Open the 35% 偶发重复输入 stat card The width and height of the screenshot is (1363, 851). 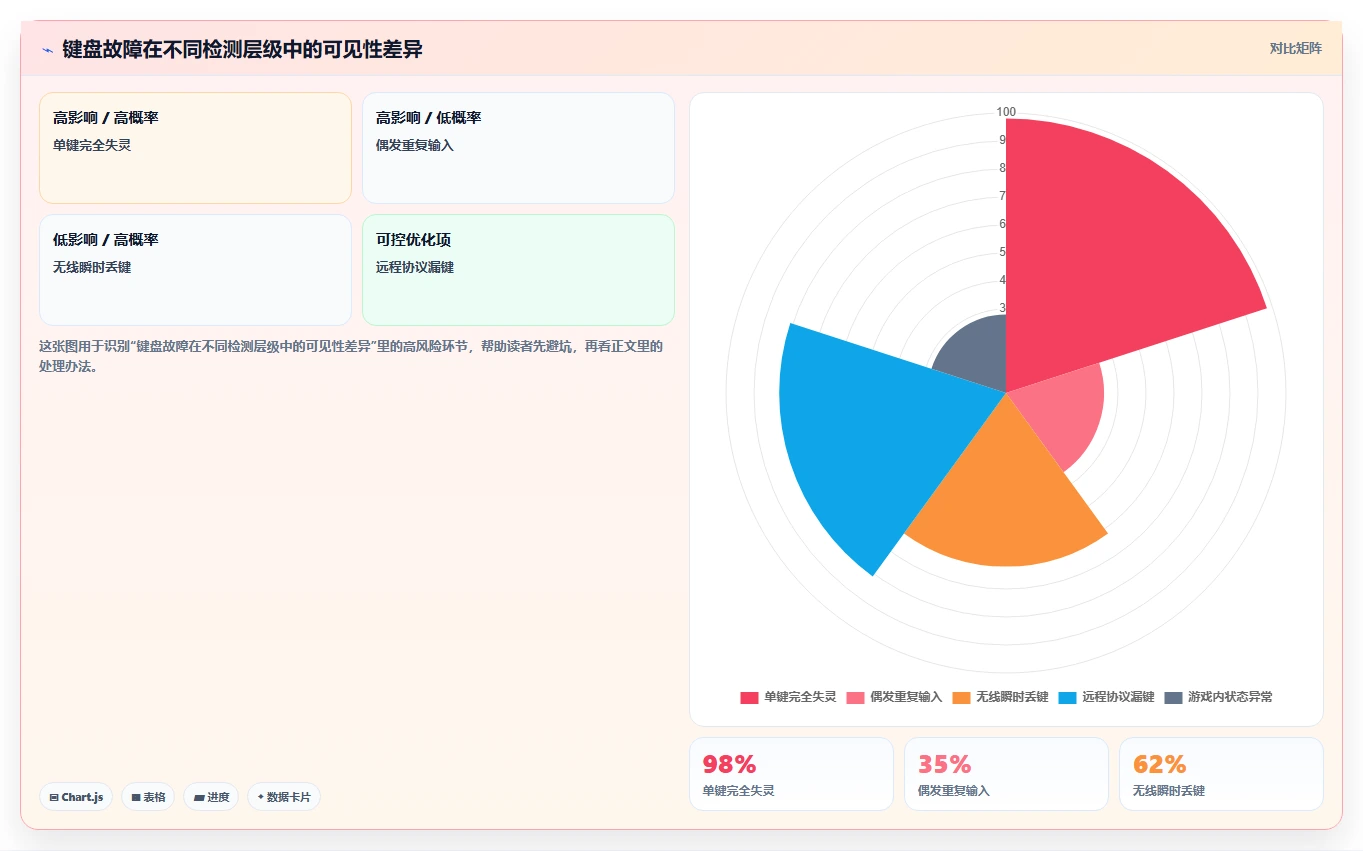tap(1006, 774)
